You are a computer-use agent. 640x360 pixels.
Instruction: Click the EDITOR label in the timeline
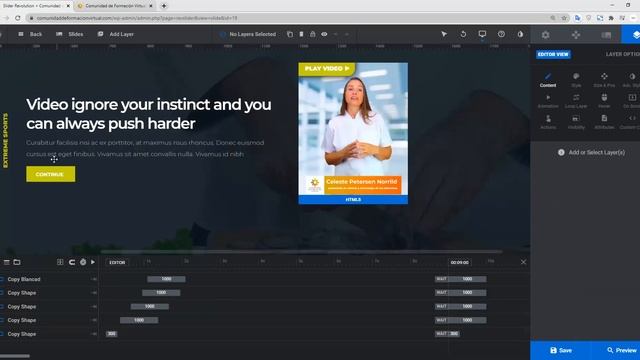(x=117, y=262)
